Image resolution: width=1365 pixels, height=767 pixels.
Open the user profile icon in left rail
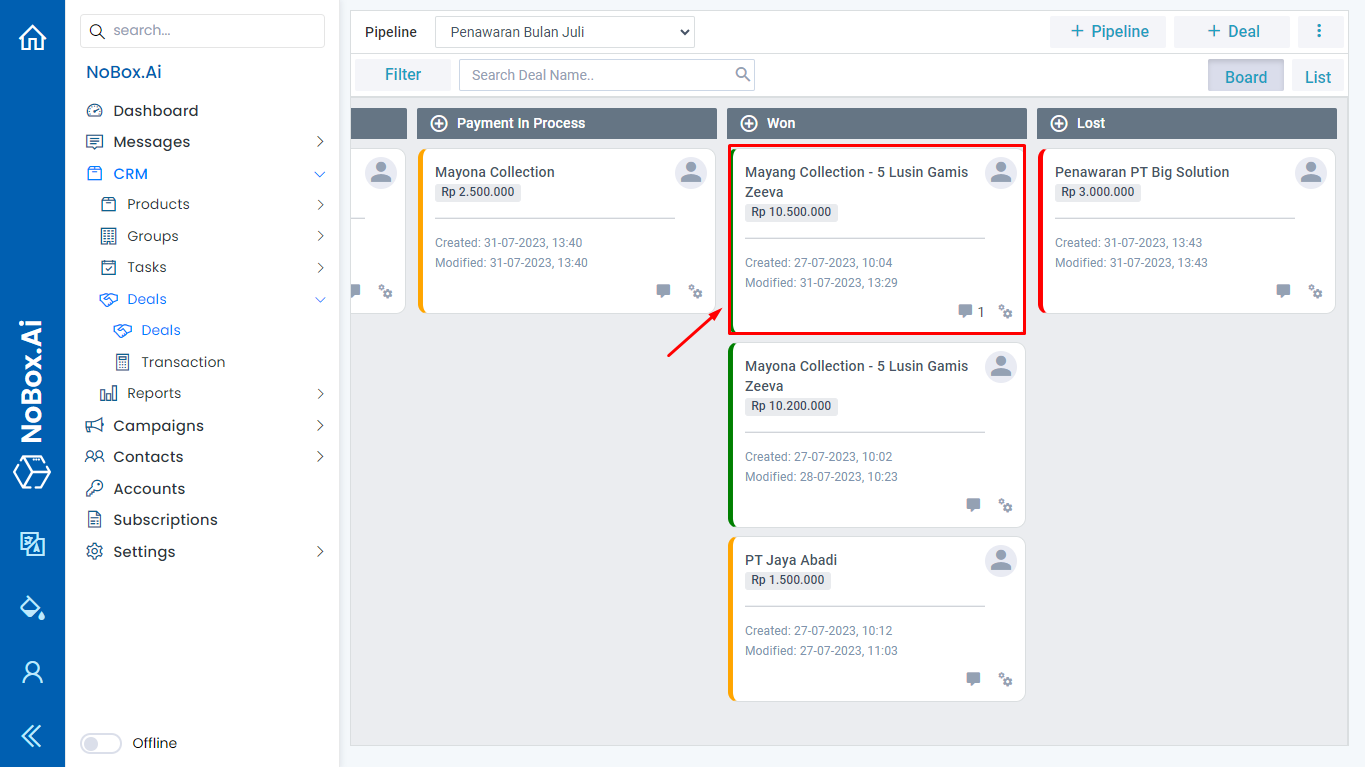coord(32,672)
